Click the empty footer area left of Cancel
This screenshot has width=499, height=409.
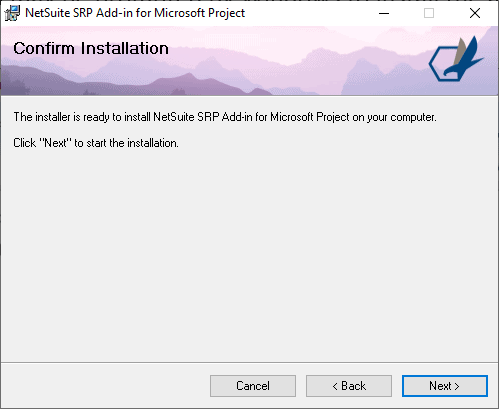pyautogui.click(x=105, y=386)
